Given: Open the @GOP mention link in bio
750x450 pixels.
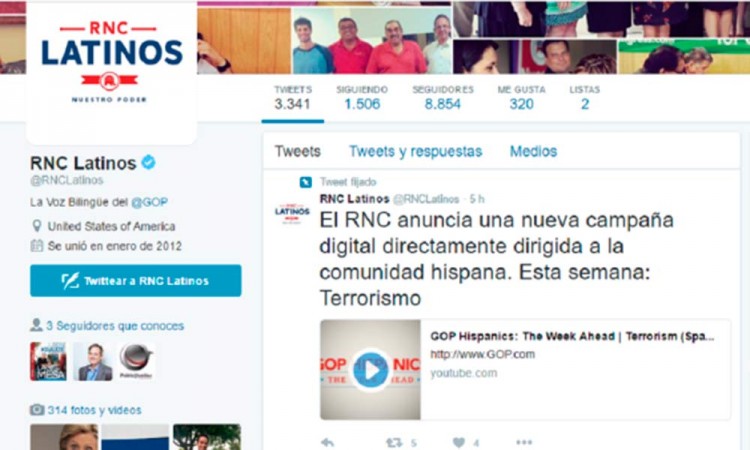Looking at the screenshot, I should click(x=150, y=202).
